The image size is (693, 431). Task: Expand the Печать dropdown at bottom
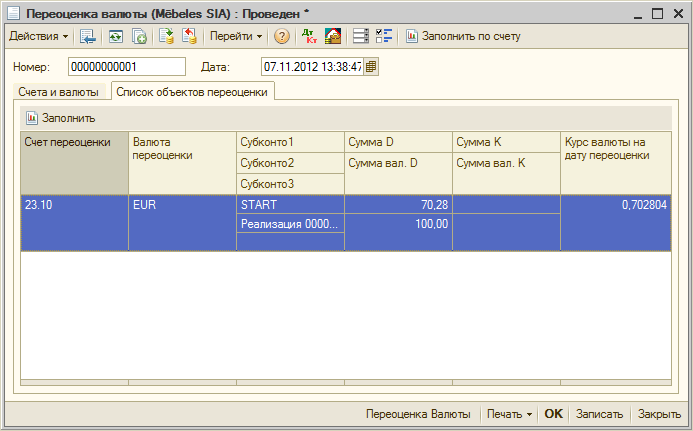click(x=508, y=414)
